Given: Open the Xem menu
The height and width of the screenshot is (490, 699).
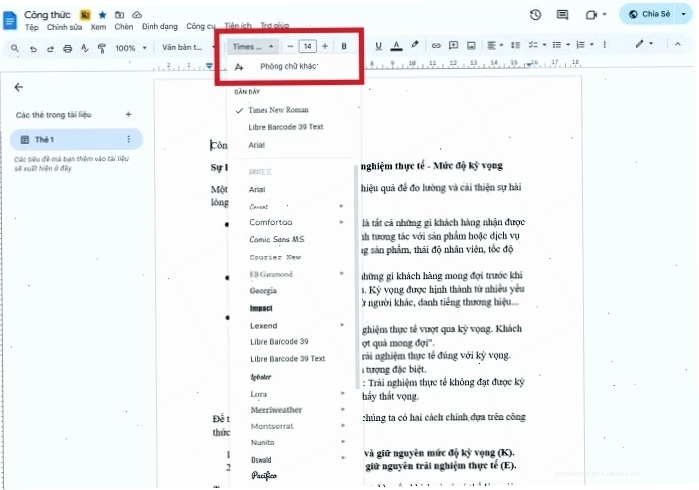Looking at the screenshot, I should 98,27.
